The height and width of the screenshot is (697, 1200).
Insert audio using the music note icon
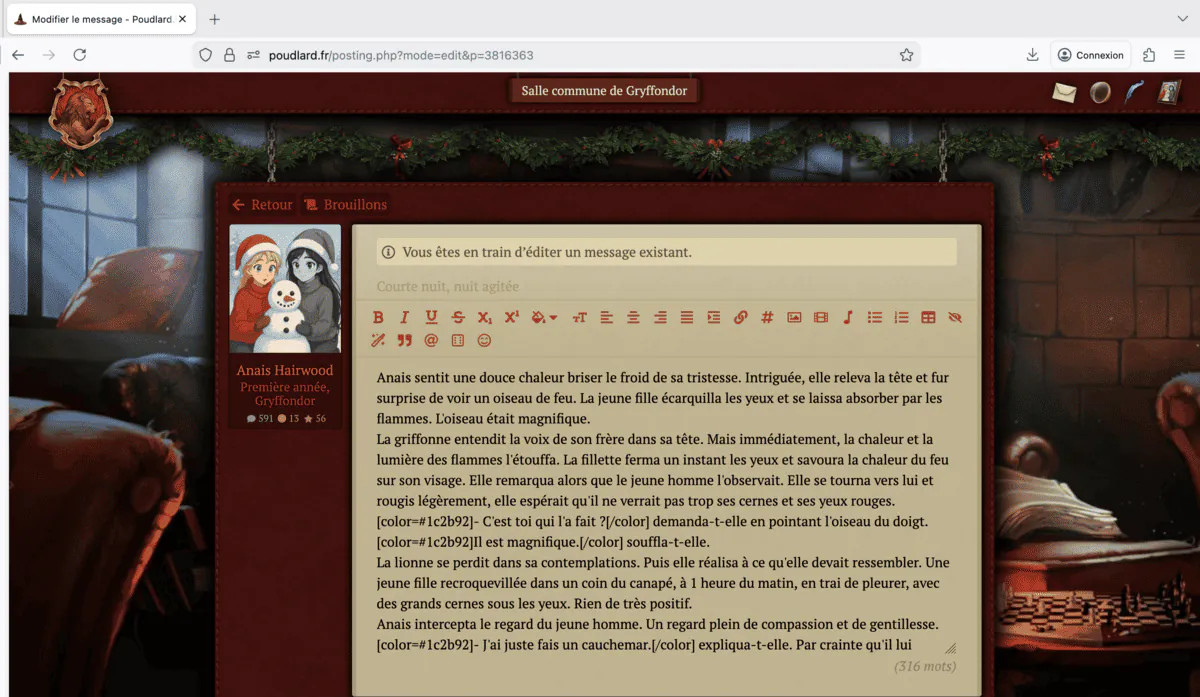click(x=848, y=317)
